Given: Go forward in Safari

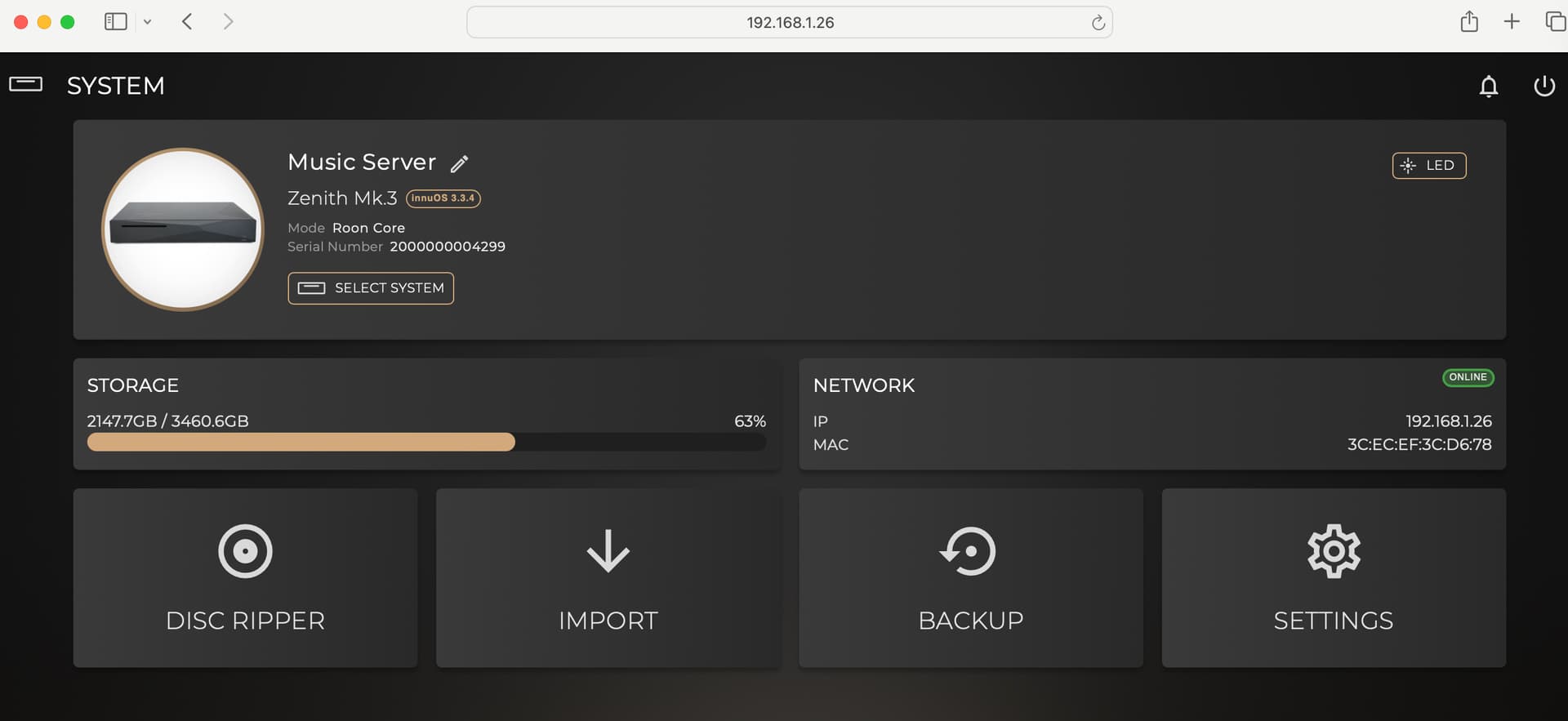Looking at the screenshot, I should coord(228,22).
